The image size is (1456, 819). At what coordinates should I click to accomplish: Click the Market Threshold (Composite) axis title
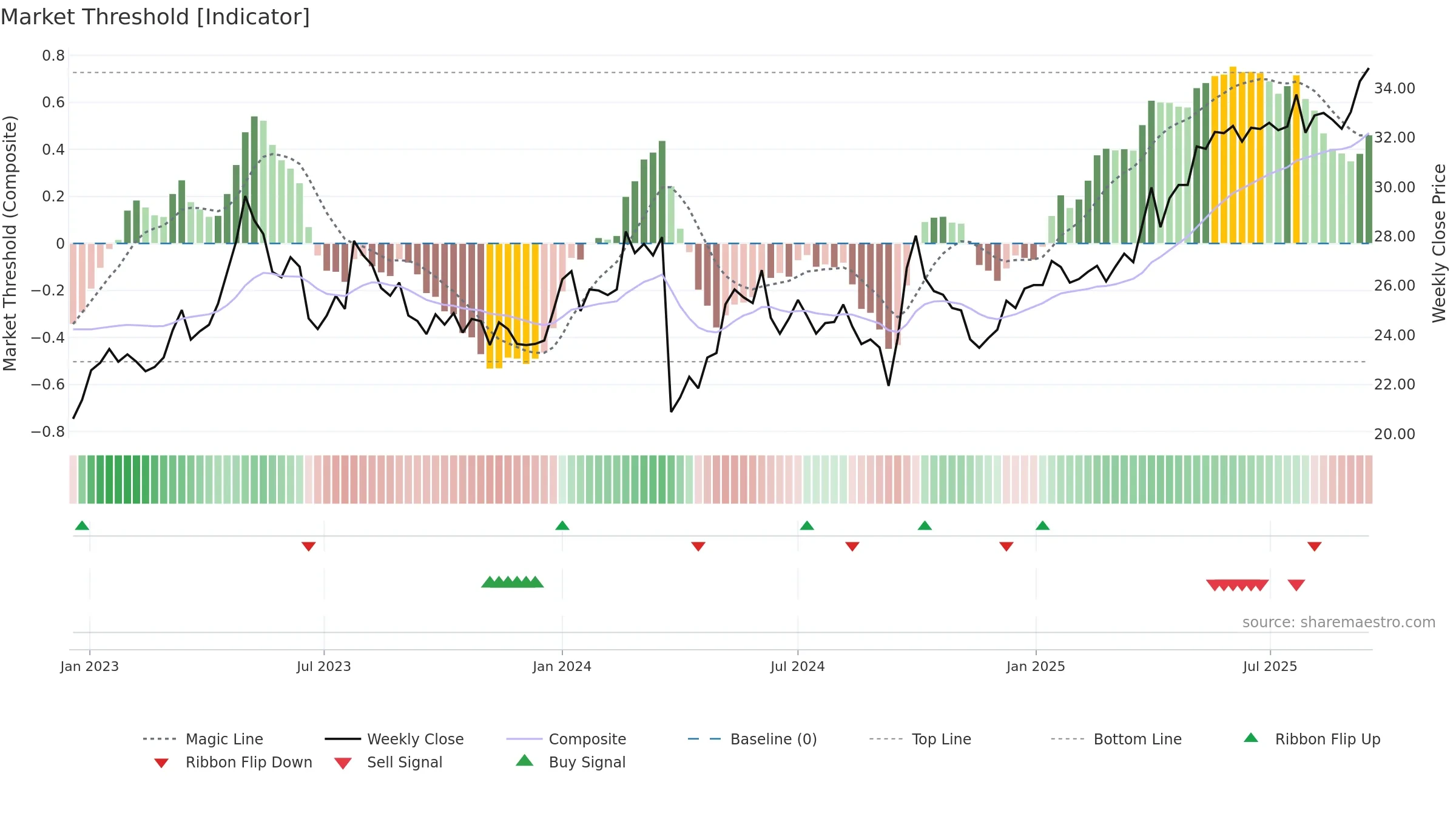click(10, 243)
